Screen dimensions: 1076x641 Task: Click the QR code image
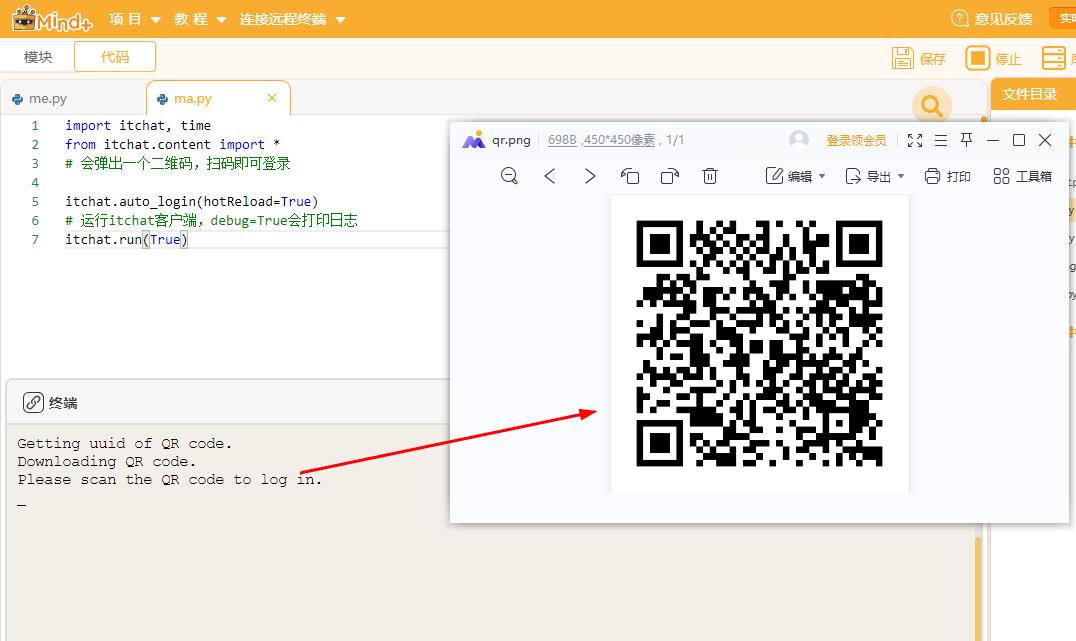click(x=759, y=343)
